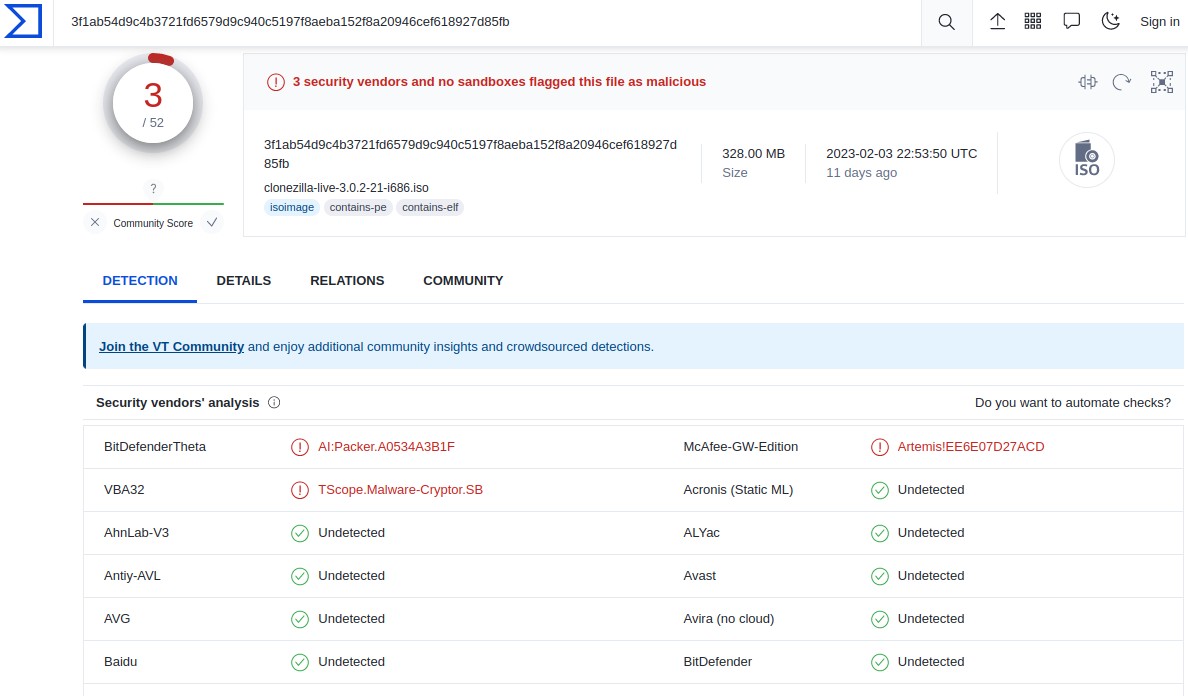
Task: Click the contains-pe tag
Action: (358, 208)
